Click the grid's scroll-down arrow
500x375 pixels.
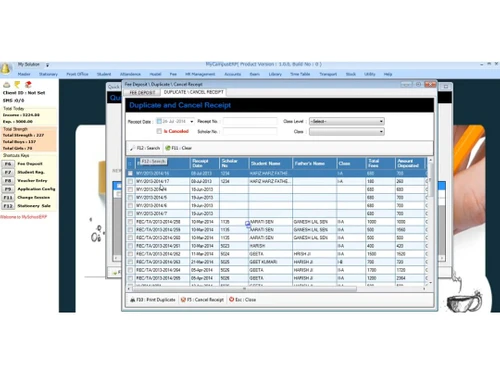click(x=431, y=283)
